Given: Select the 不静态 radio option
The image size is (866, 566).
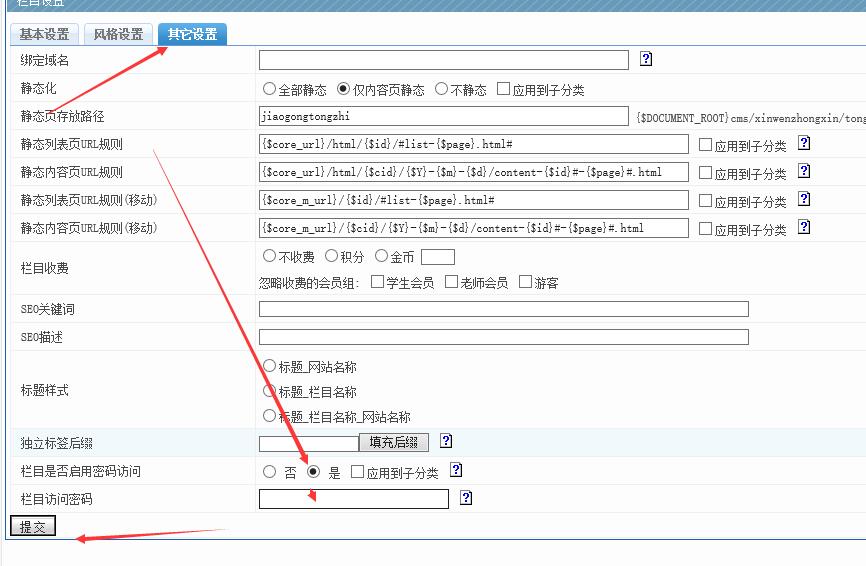Looking at the screenshot, I should point(442,89).
